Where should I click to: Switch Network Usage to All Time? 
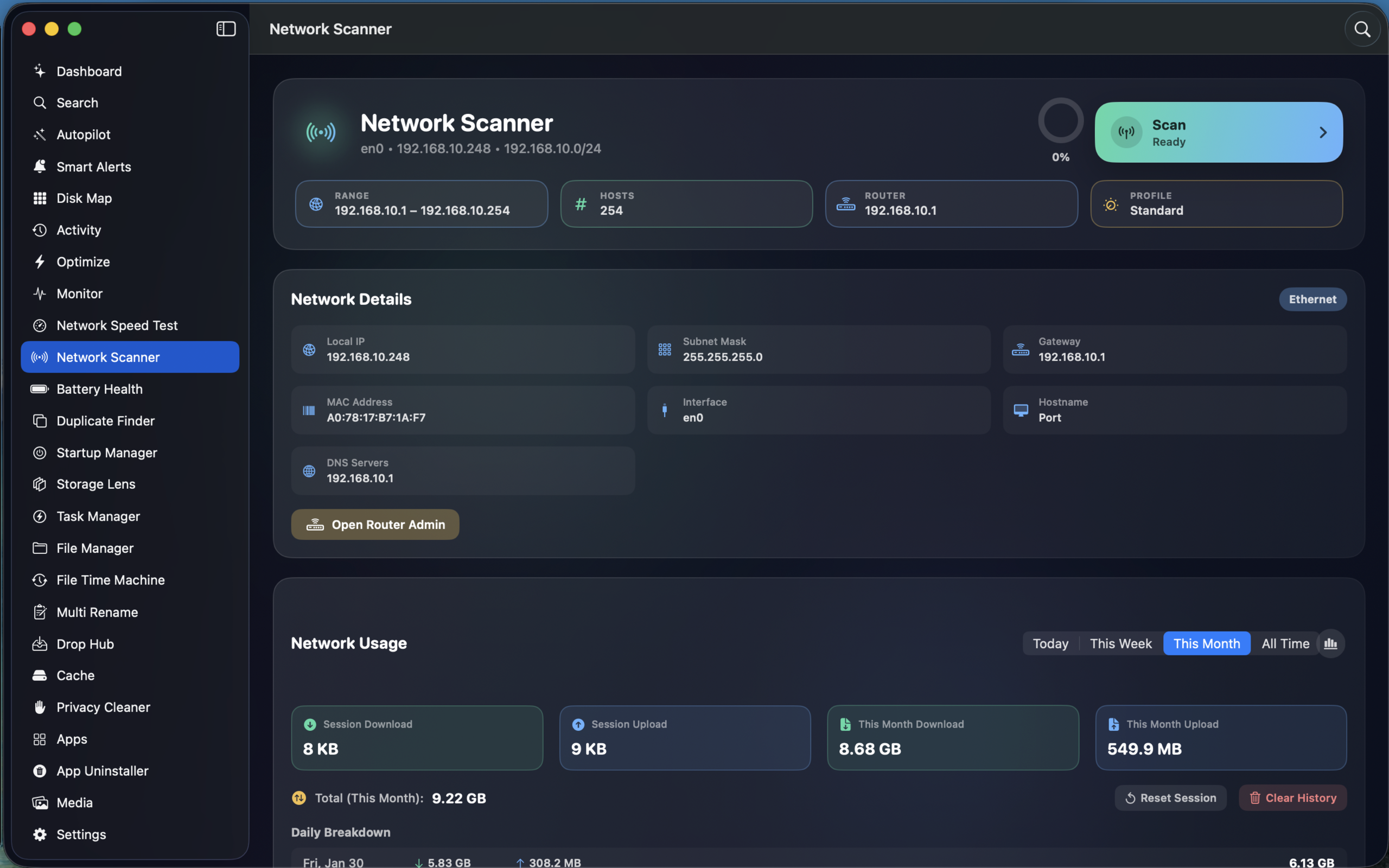point(1285,643)
